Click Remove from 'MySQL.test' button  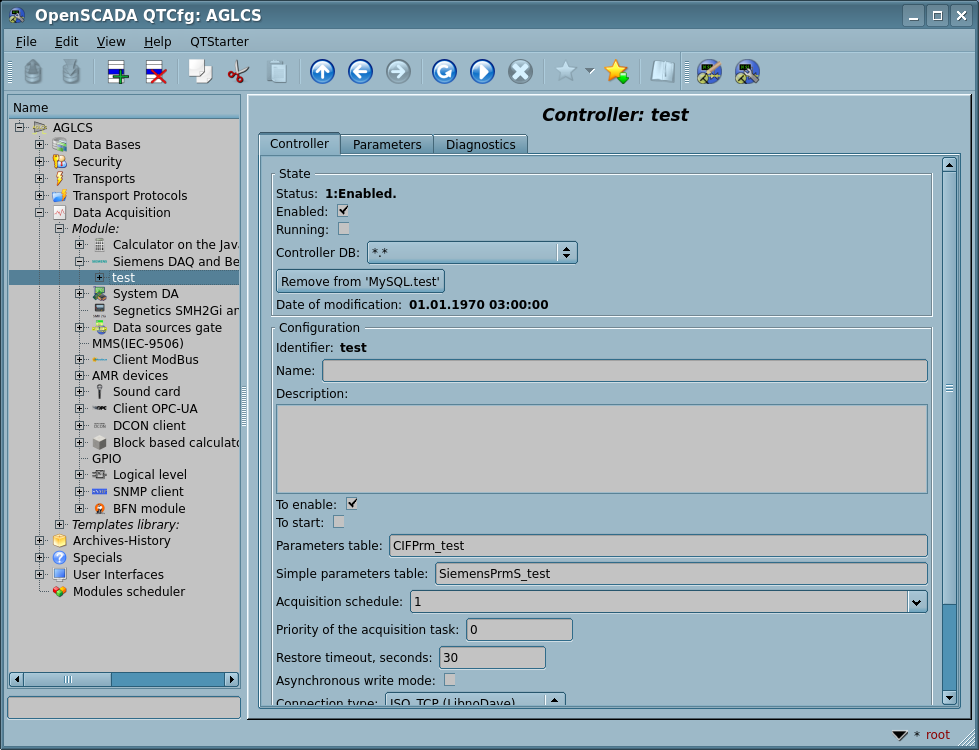click(x=360, y=282)
